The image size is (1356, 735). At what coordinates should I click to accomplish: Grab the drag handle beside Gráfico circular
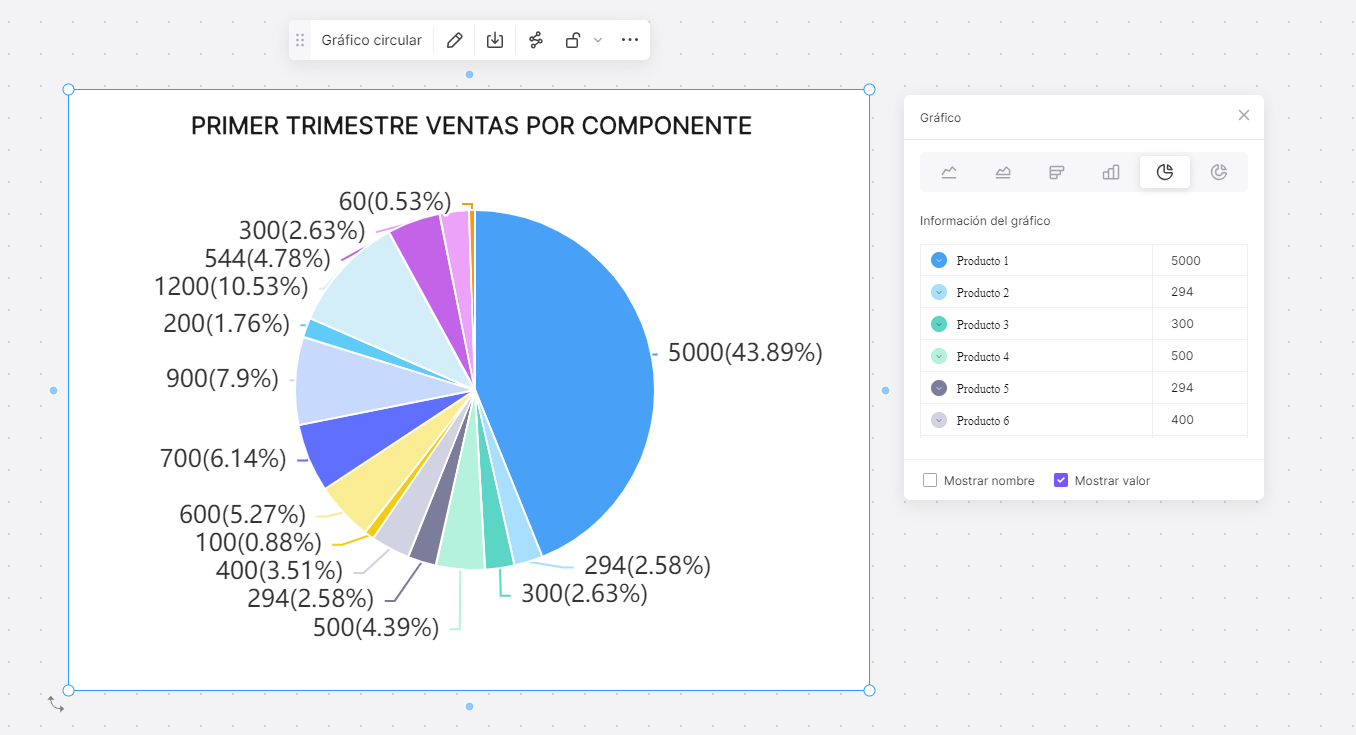click(300, 40)
